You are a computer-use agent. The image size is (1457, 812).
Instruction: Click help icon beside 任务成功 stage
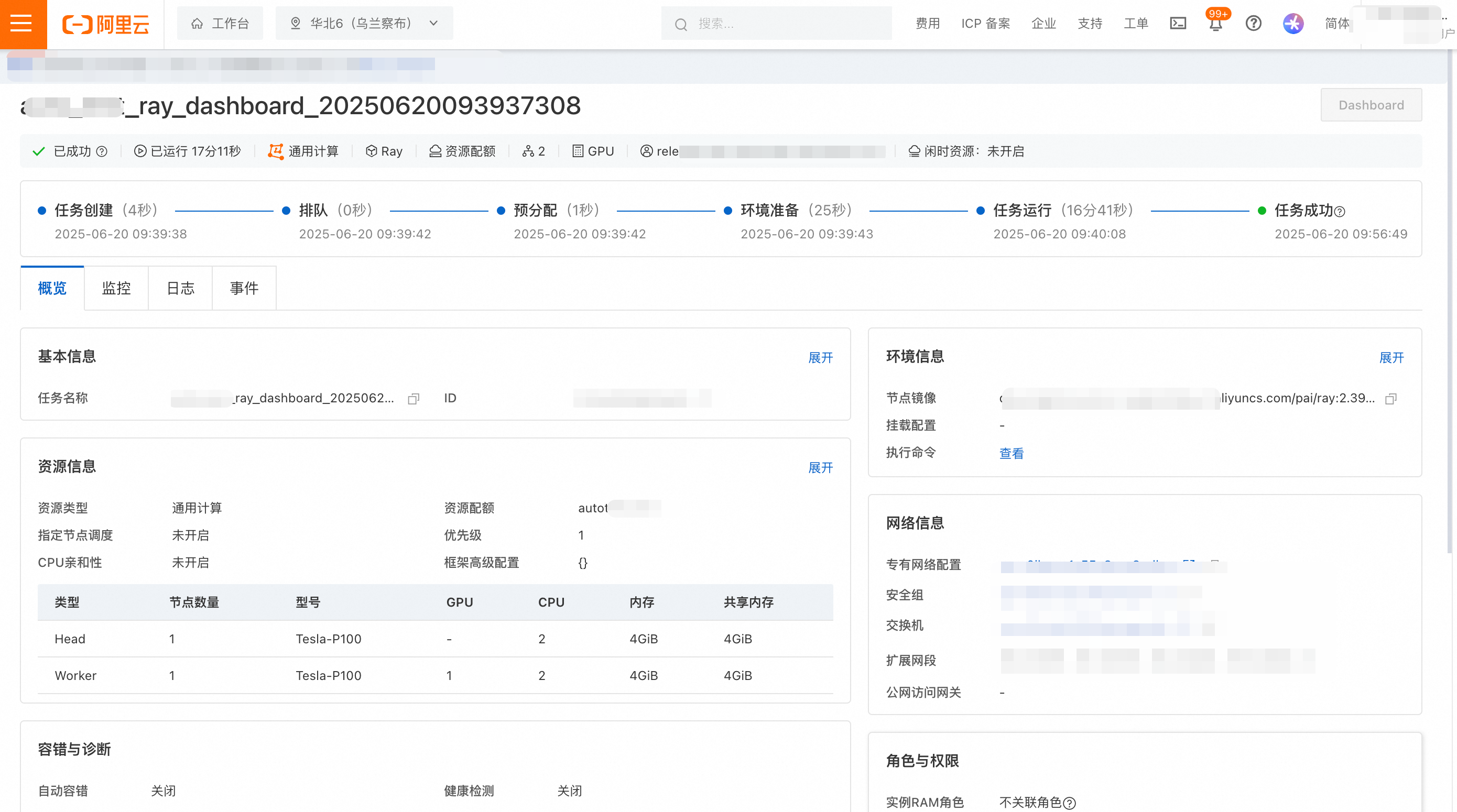tap(1340, 212)
